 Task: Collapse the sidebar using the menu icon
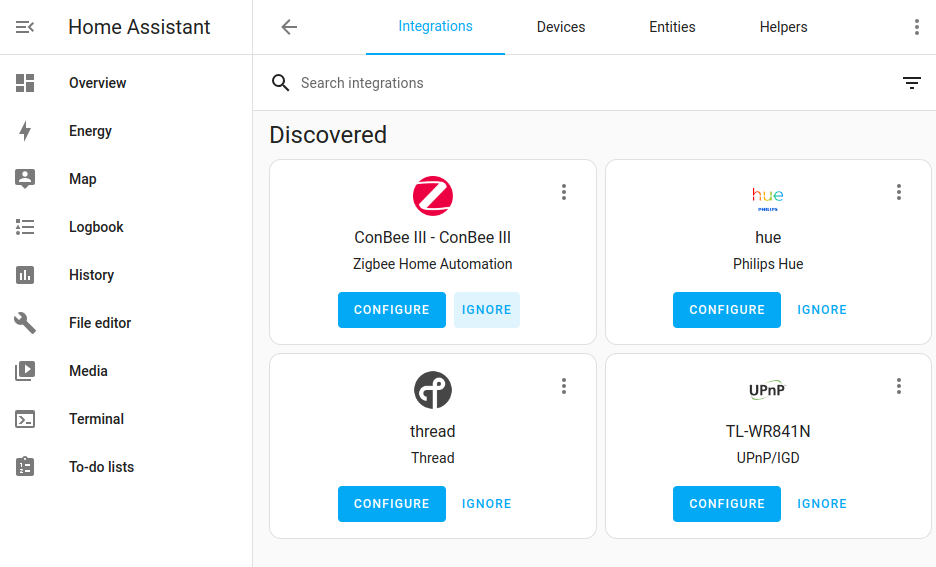click(24, 27)
